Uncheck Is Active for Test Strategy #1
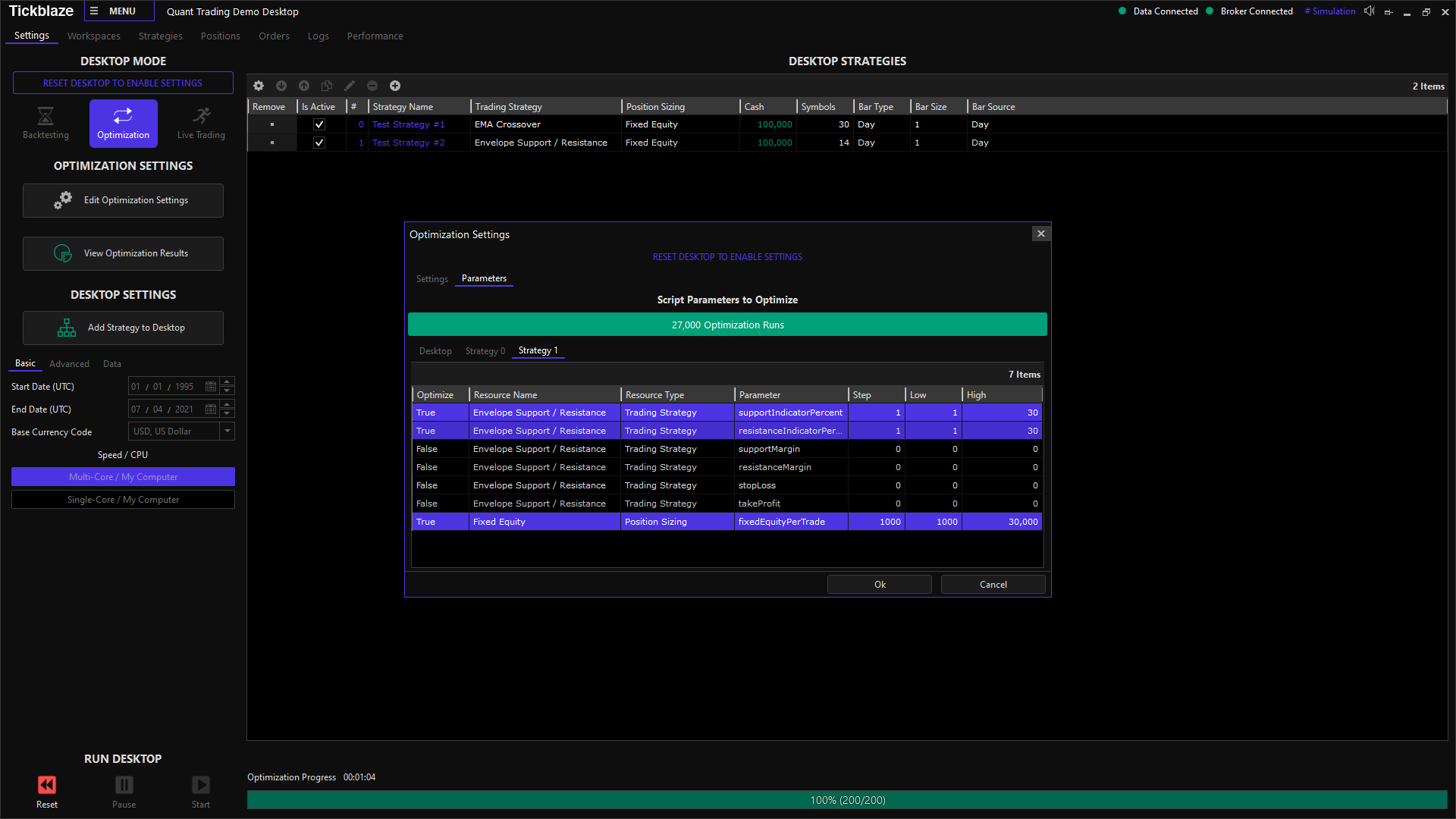The height and width of the screenshot is (819, 1456). pyautogui.click(x=319, y=124)
